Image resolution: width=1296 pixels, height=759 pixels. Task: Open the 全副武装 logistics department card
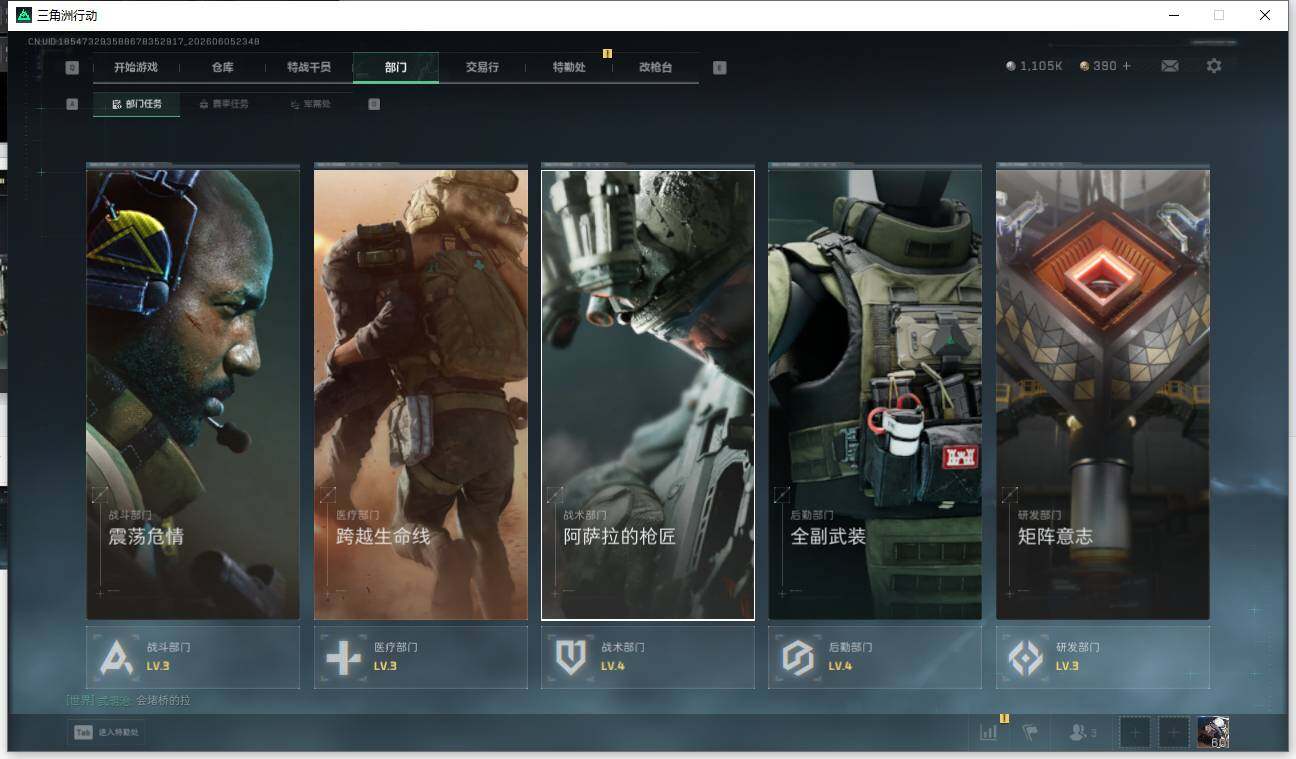[875, 394]
